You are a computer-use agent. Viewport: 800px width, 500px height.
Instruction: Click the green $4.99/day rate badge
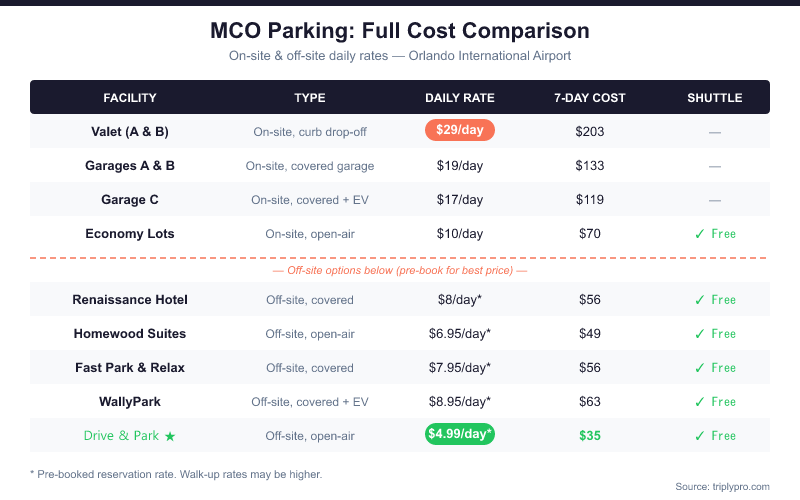(x=460, y=434)
